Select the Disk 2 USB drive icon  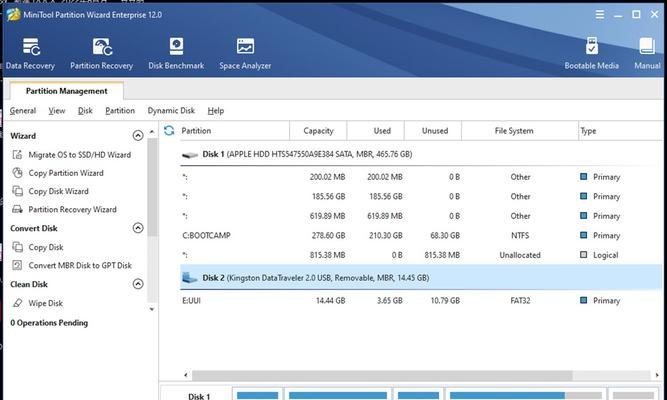tap(190, 278)
